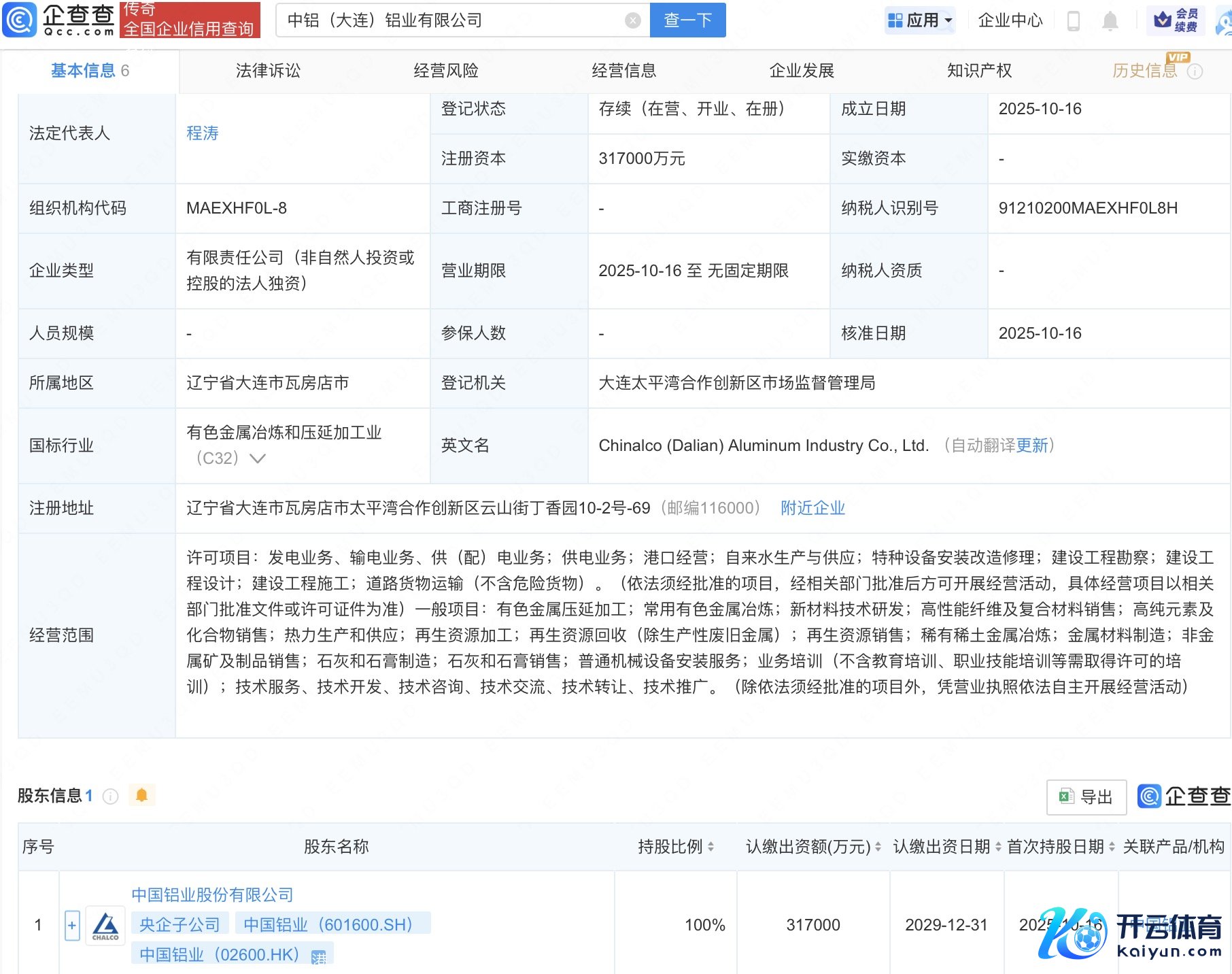
Task: Click the orange shareholder alert bell
Action: 141,795
